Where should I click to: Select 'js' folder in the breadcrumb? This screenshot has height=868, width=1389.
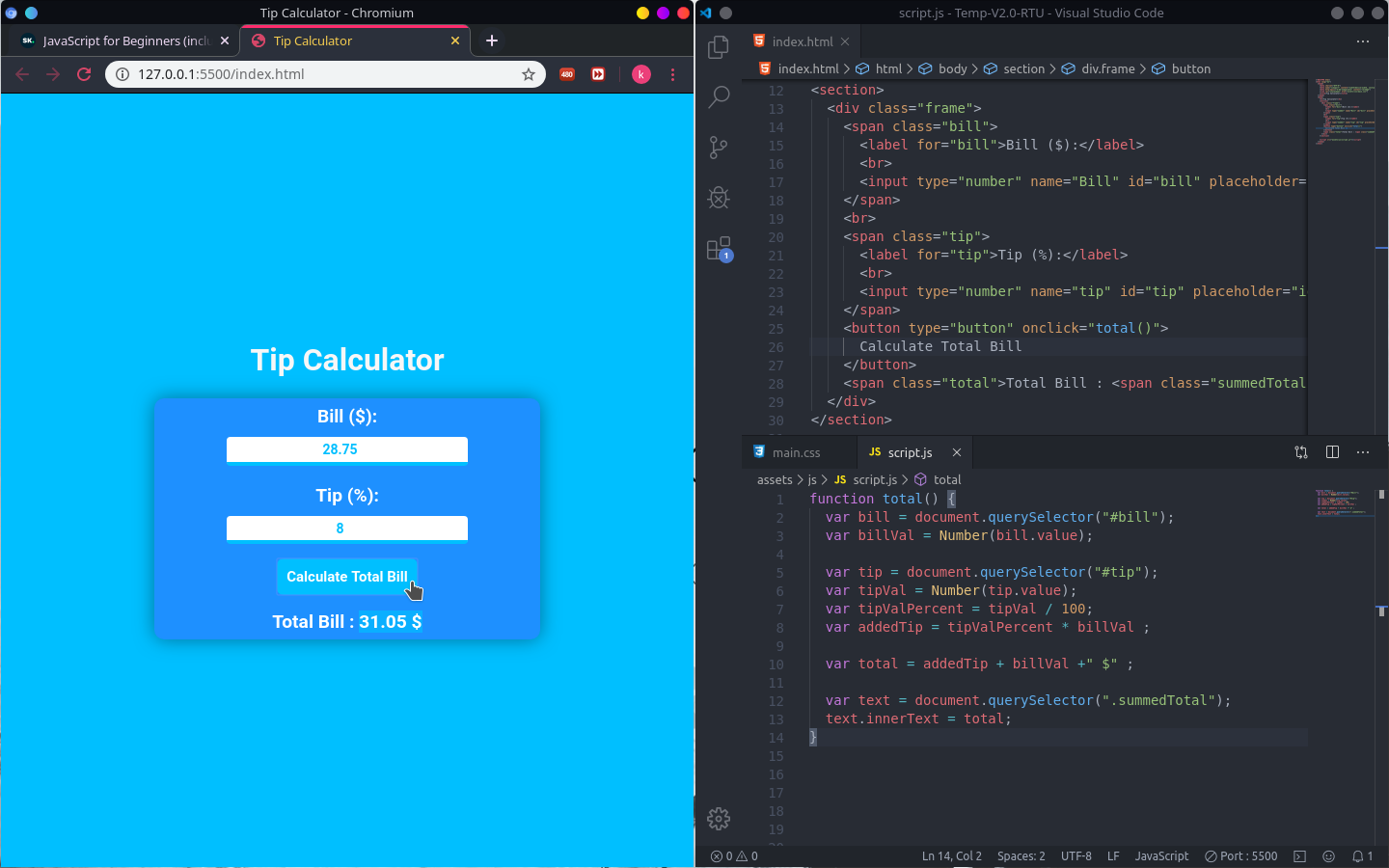[812, 479]
